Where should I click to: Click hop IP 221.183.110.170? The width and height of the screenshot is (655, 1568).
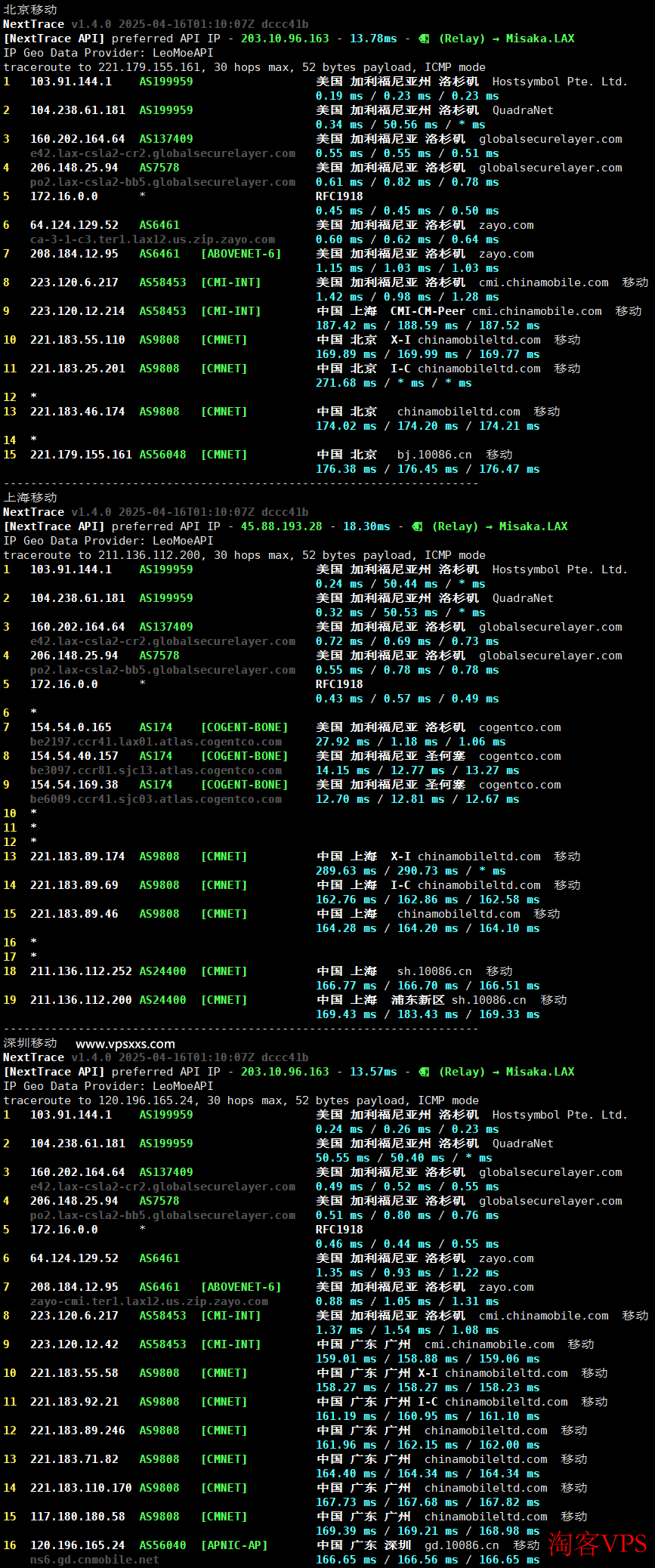(81, 1487)
